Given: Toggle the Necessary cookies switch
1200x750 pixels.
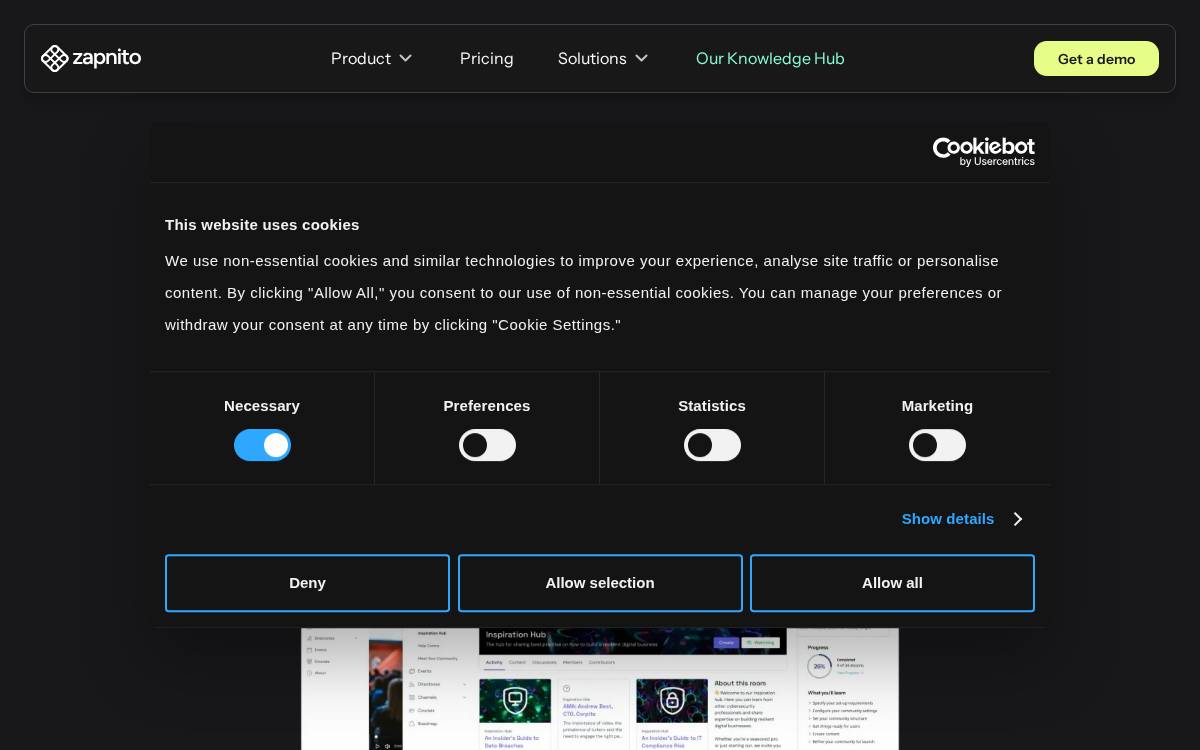Looking at the screenshot, I should click(262, 445).
